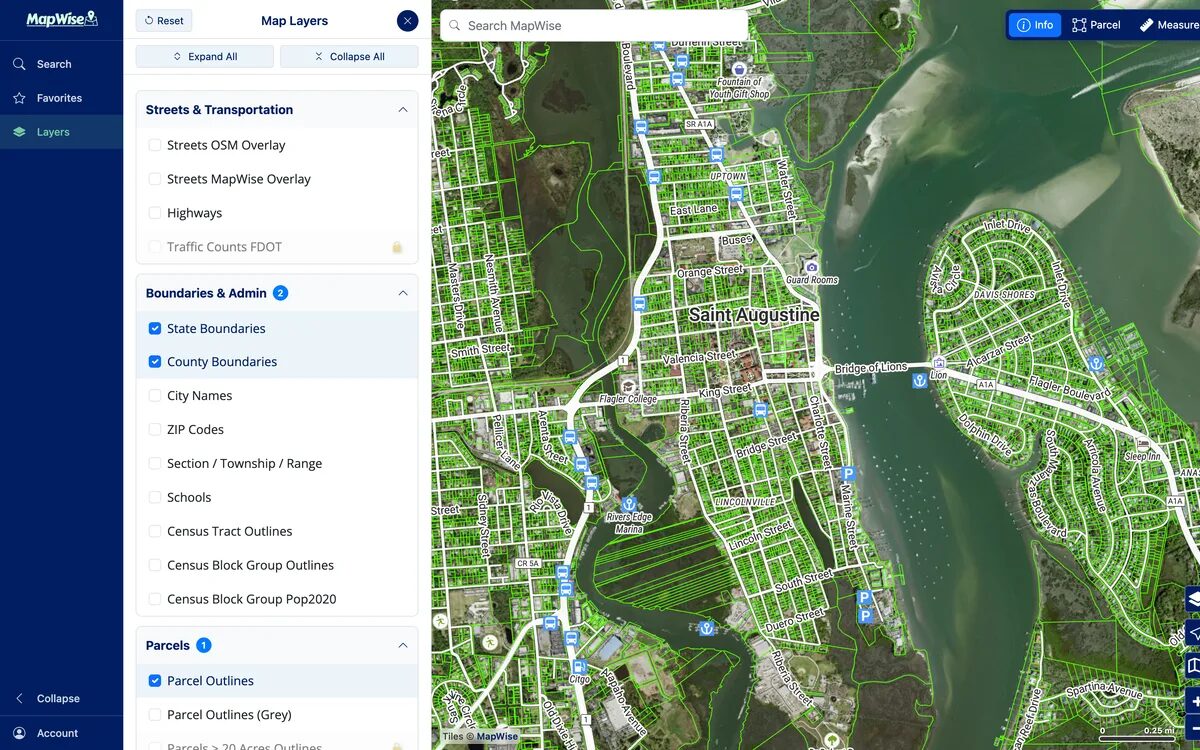Enable Streets MapWise Overlay checkbox
Image resolution: width=1200 pixels, height=750 pixels.
[155, 179]
